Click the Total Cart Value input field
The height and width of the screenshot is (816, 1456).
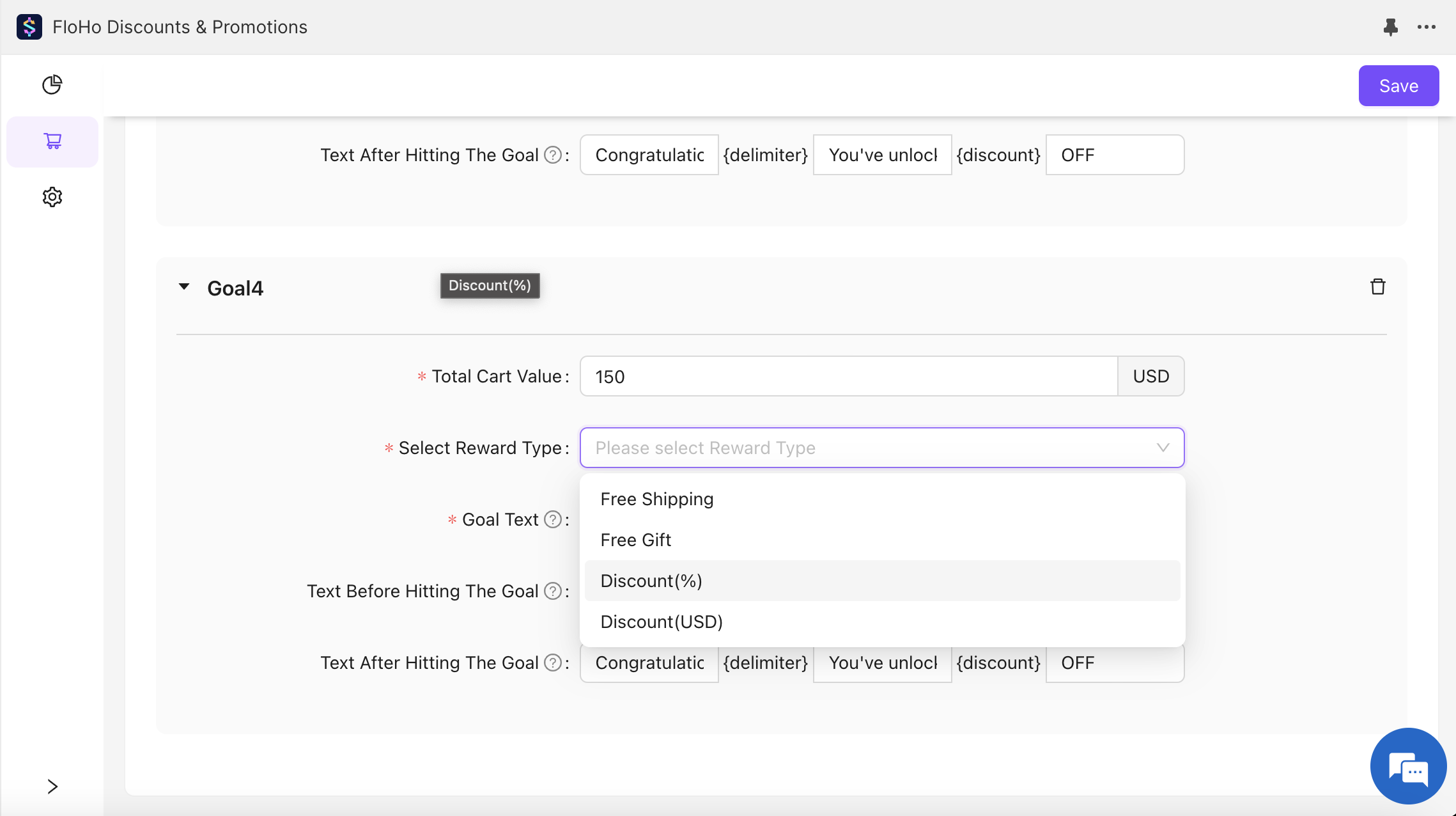(x=848, y=376)
